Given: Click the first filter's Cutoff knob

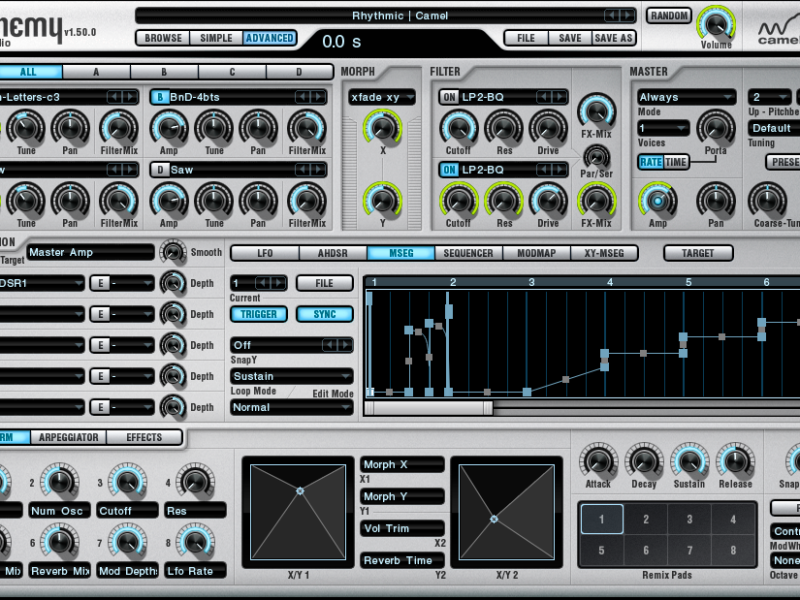Looking at the screenshot, I should point(458,128).
